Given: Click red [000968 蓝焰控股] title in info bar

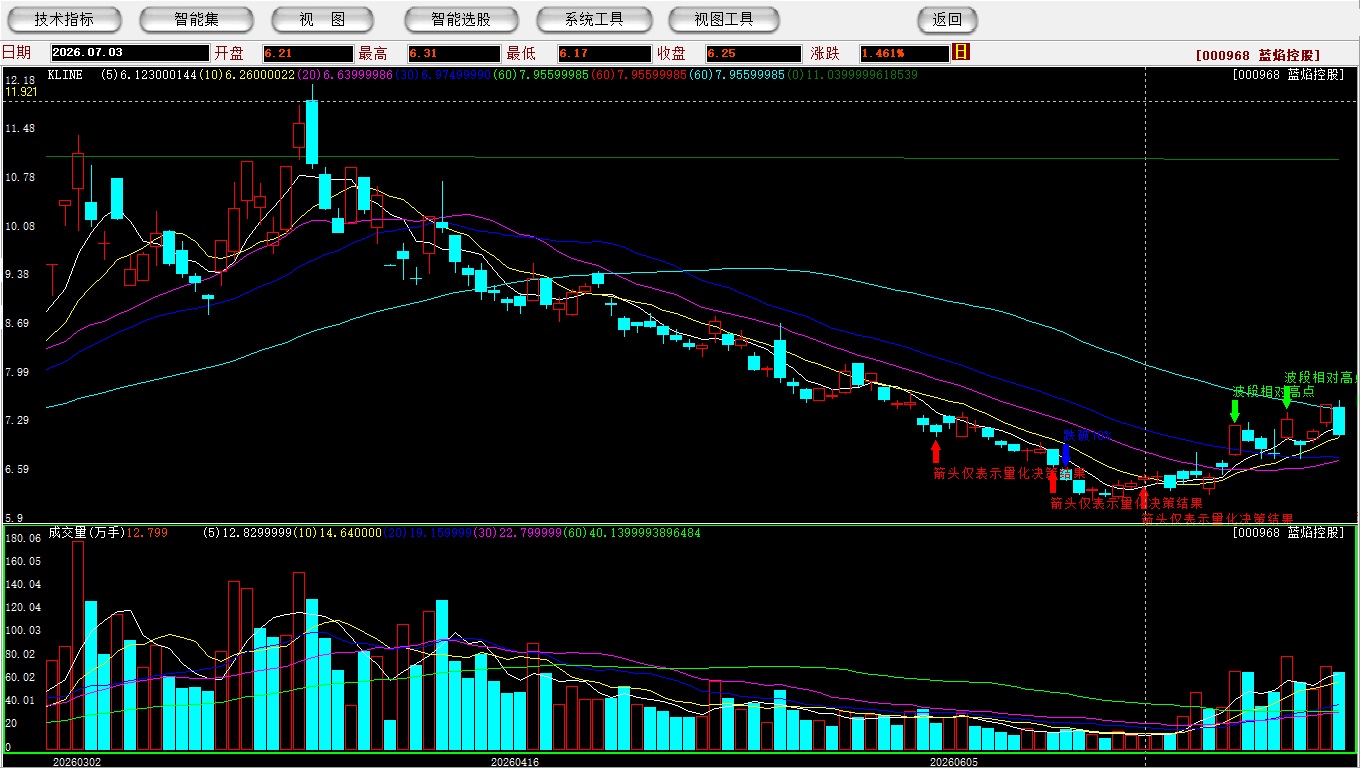Looking at the screenshot, I should point(1258,56).
